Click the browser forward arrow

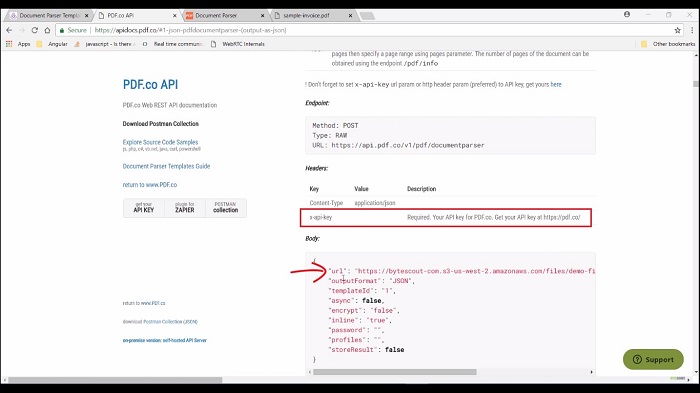point(21,30)
